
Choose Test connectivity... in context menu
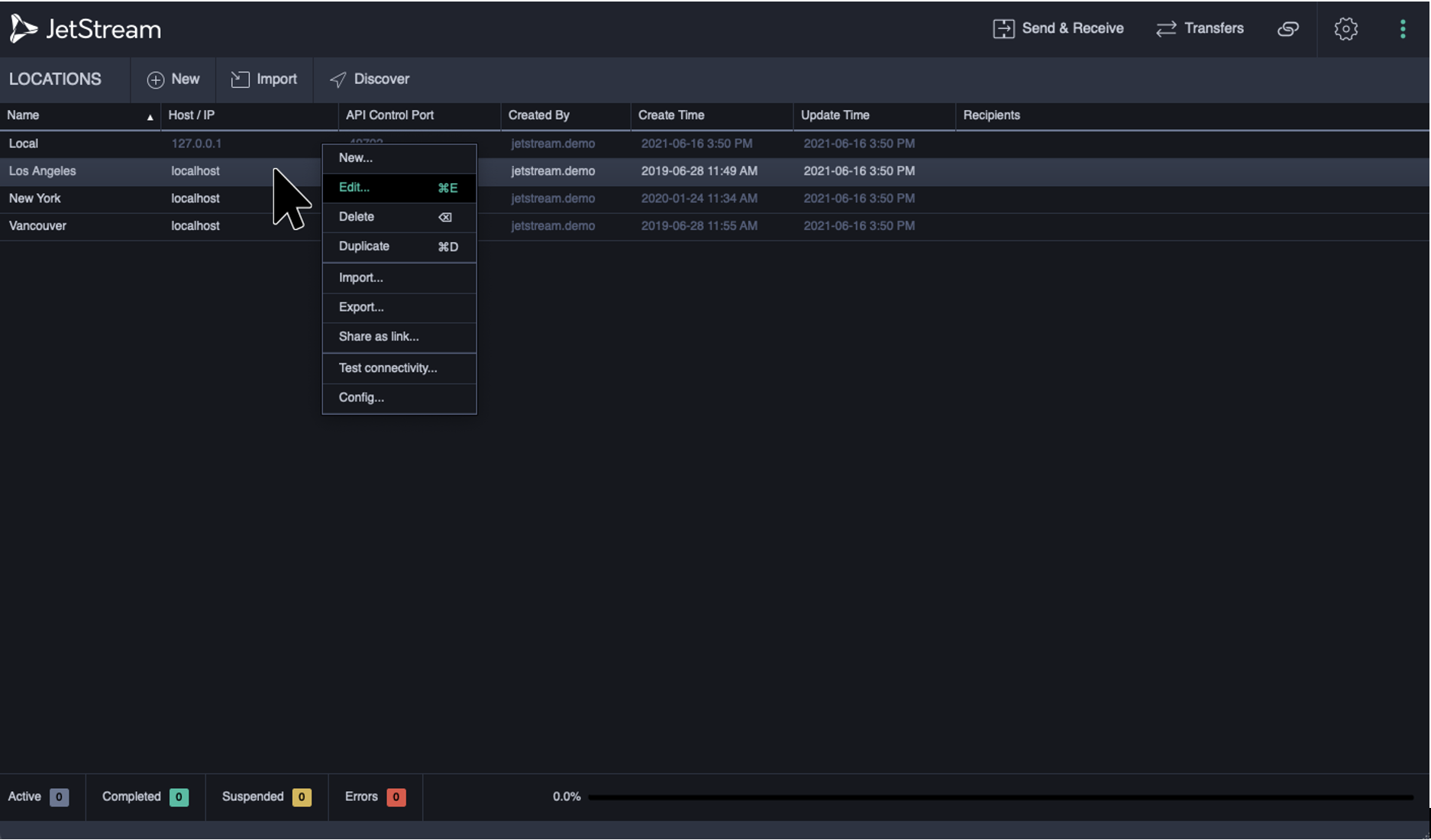click(x=399, y=368)
